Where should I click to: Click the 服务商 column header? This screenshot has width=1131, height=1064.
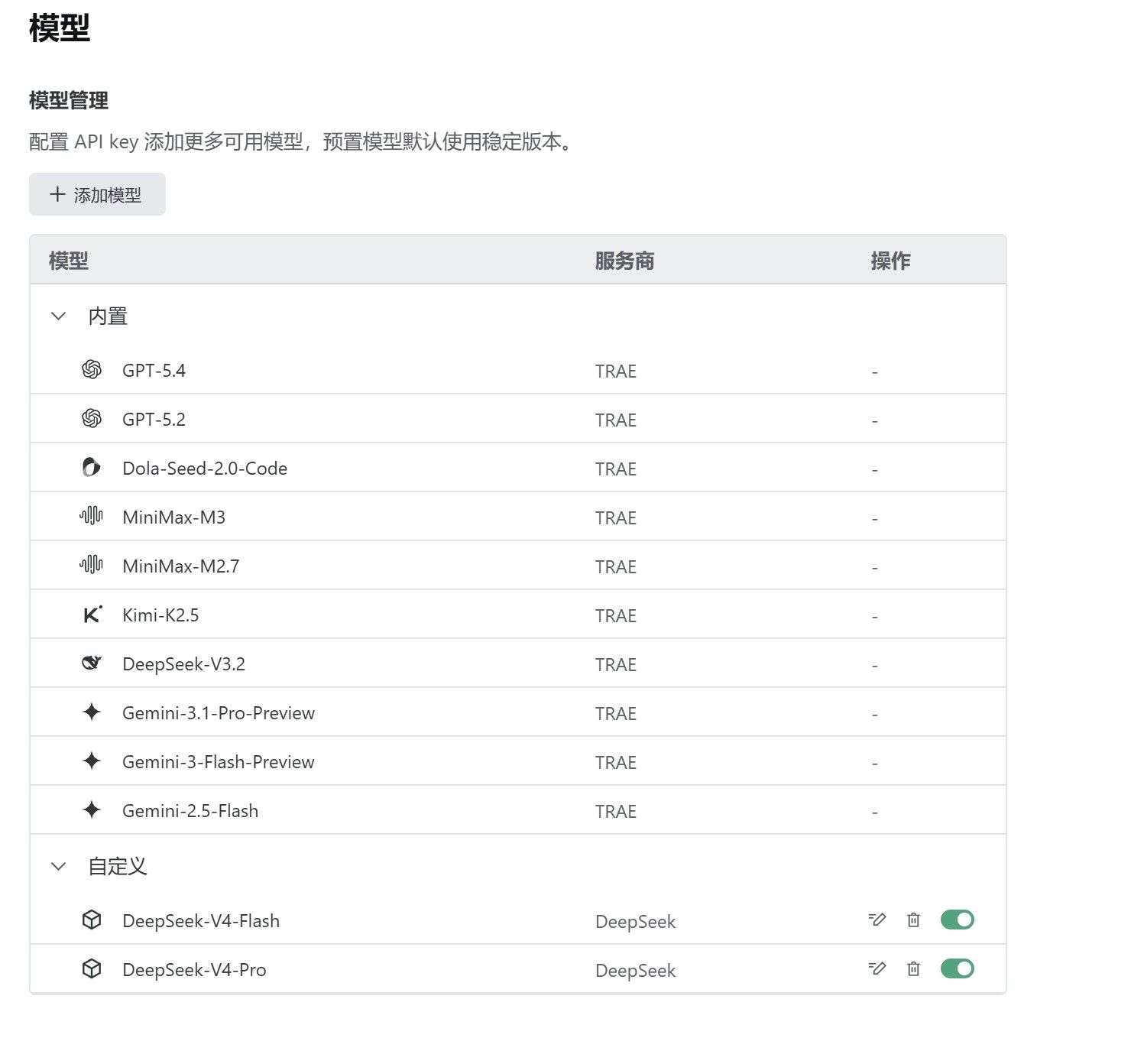pyautogui.click(x=625, y=261)
